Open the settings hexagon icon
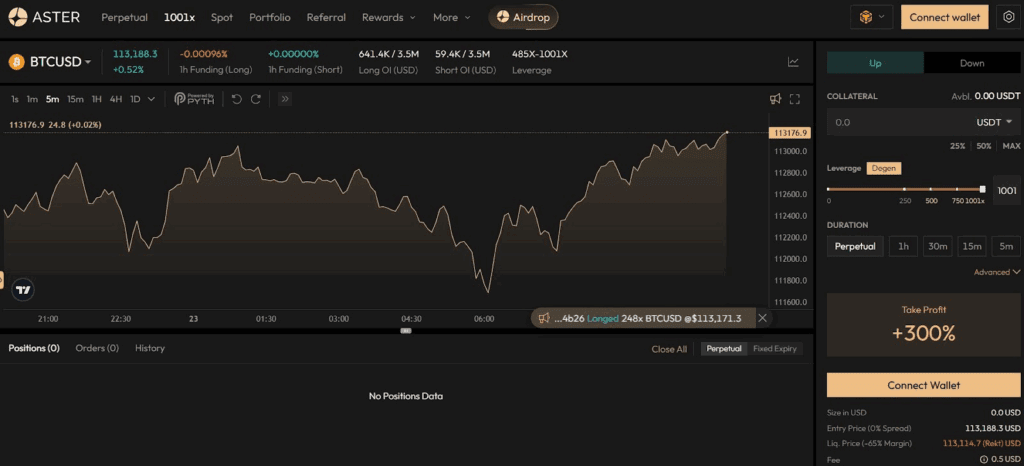This screenshot has width=1024, height=466. [x=1007, y=17]
